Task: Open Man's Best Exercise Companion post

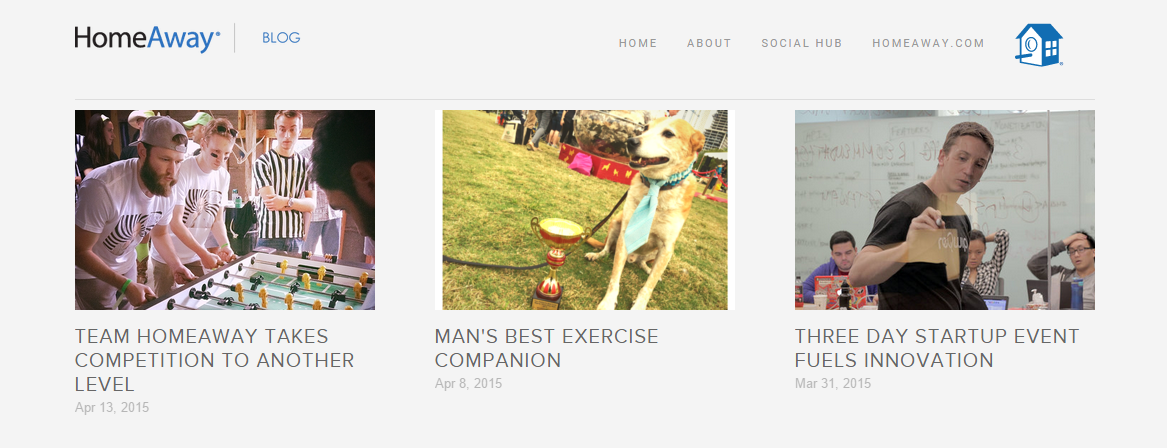Action: tap(547, 348)
